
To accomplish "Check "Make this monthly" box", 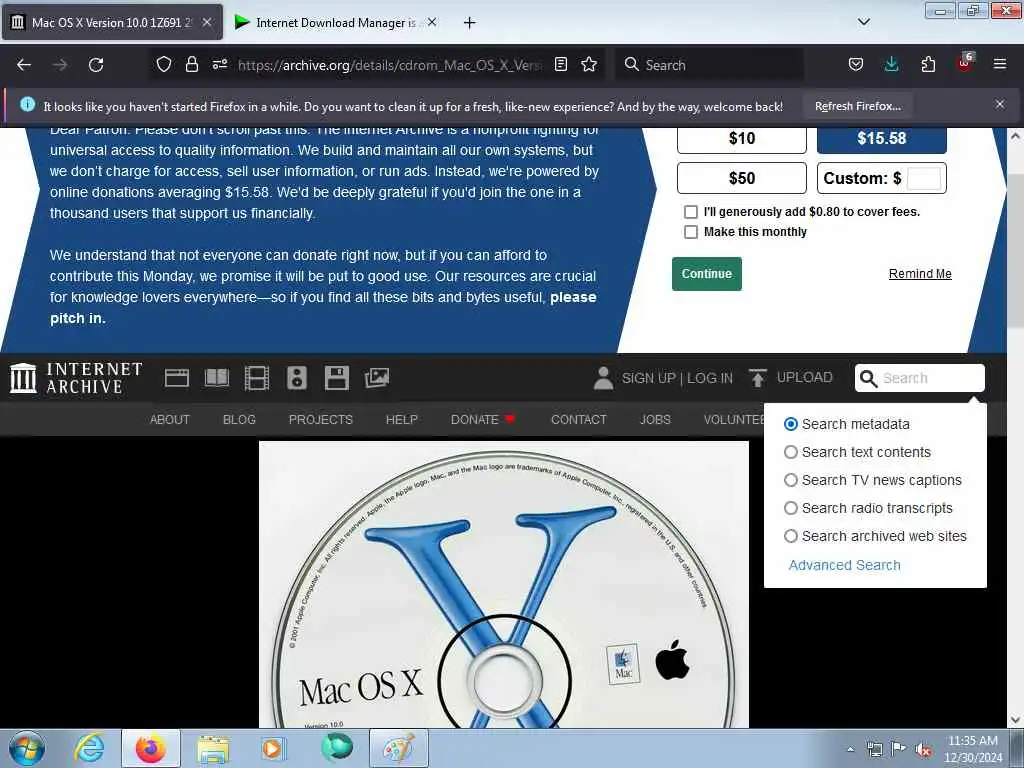I will (690, 232).
